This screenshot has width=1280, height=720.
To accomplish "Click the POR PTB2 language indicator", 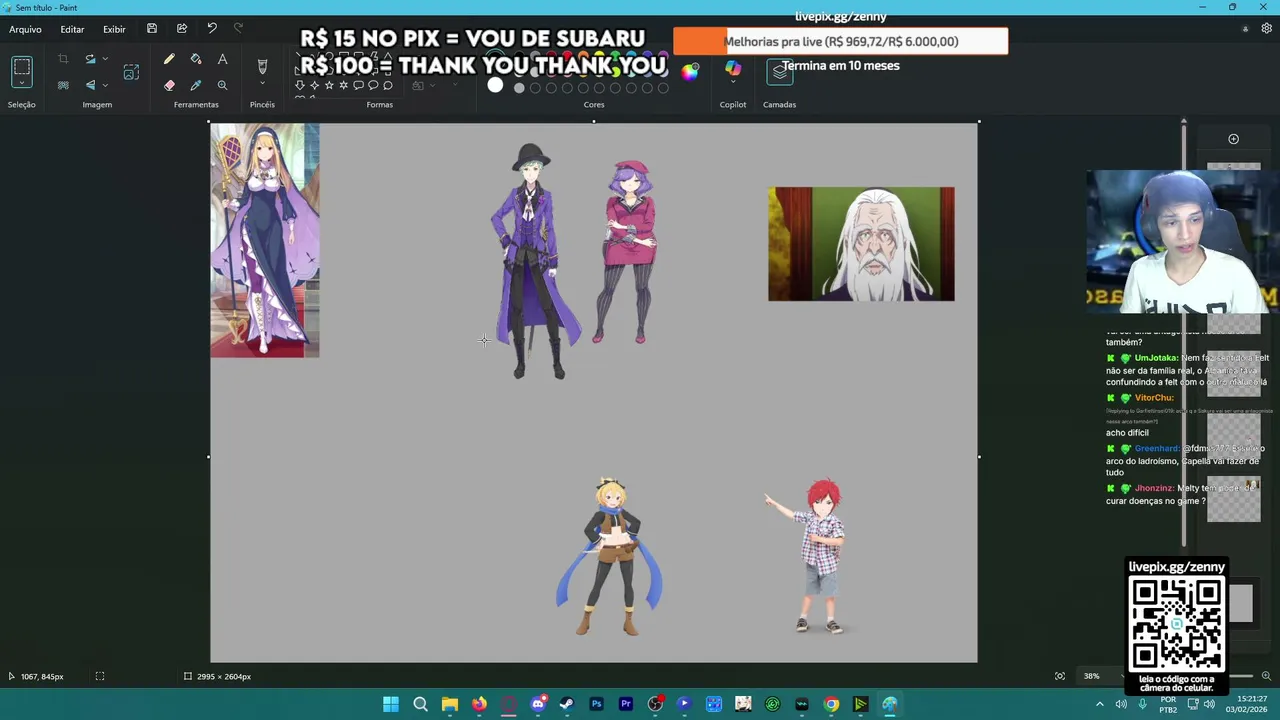I will click(1168, 704).
